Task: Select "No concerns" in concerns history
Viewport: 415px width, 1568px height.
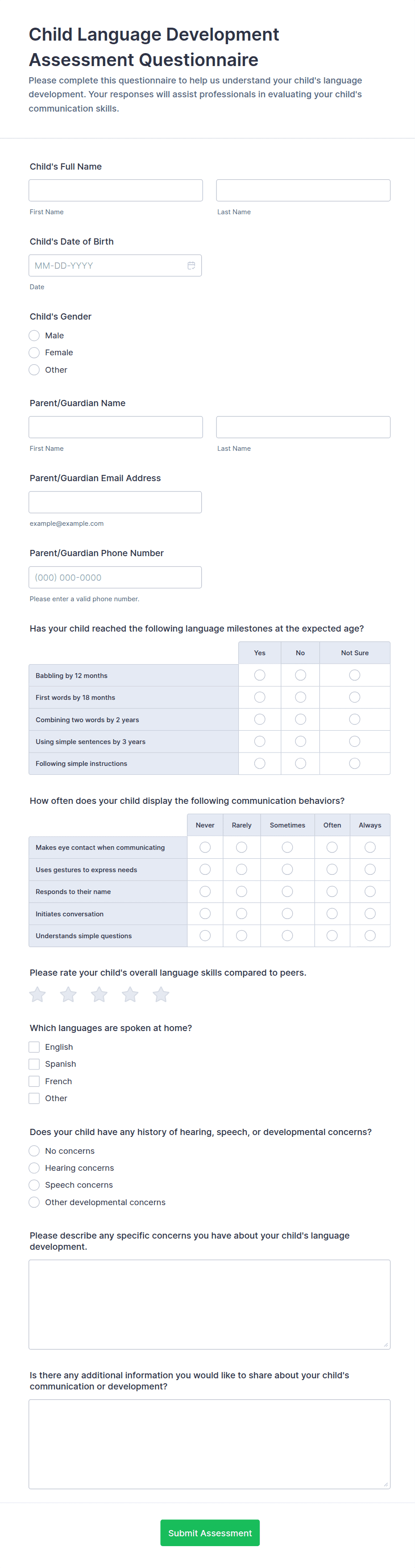Action: tap(34, 1150)
